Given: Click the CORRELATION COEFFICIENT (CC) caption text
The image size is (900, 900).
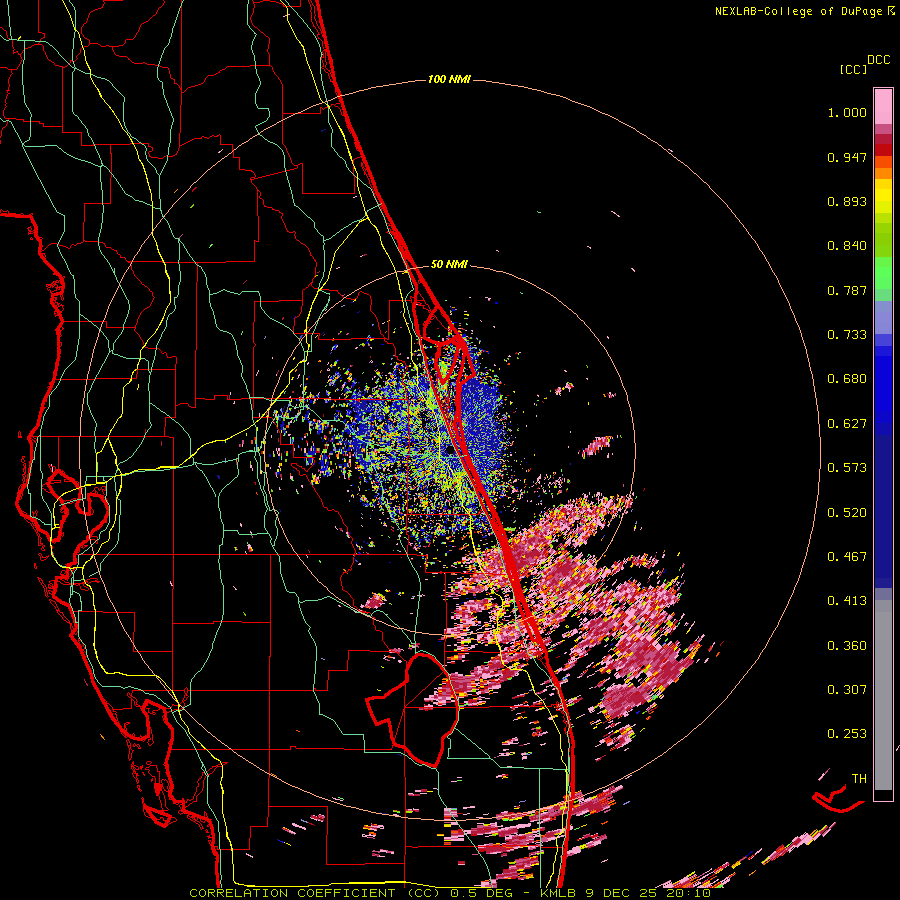Looking at the screenshot, I should pos(315,893).
